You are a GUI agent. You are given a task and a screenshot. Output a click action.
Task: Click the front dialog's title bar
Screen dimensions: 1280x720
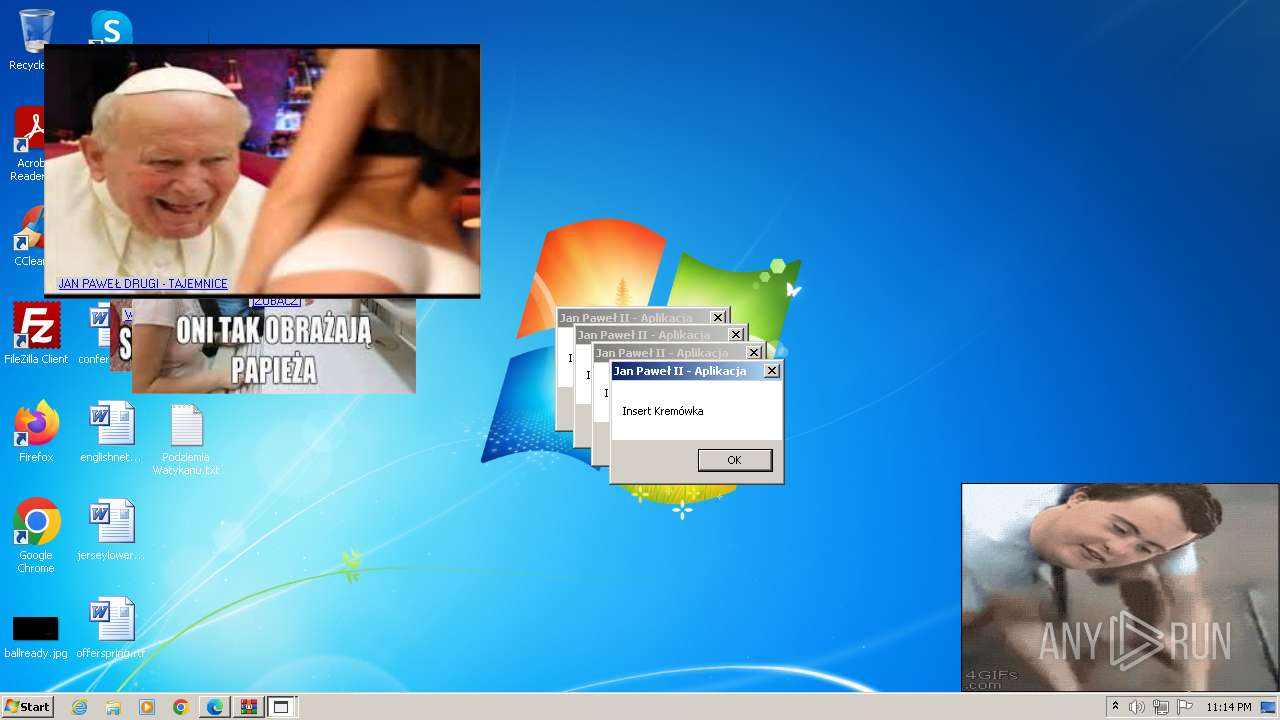pyautogui.click(x=696, y=371)
